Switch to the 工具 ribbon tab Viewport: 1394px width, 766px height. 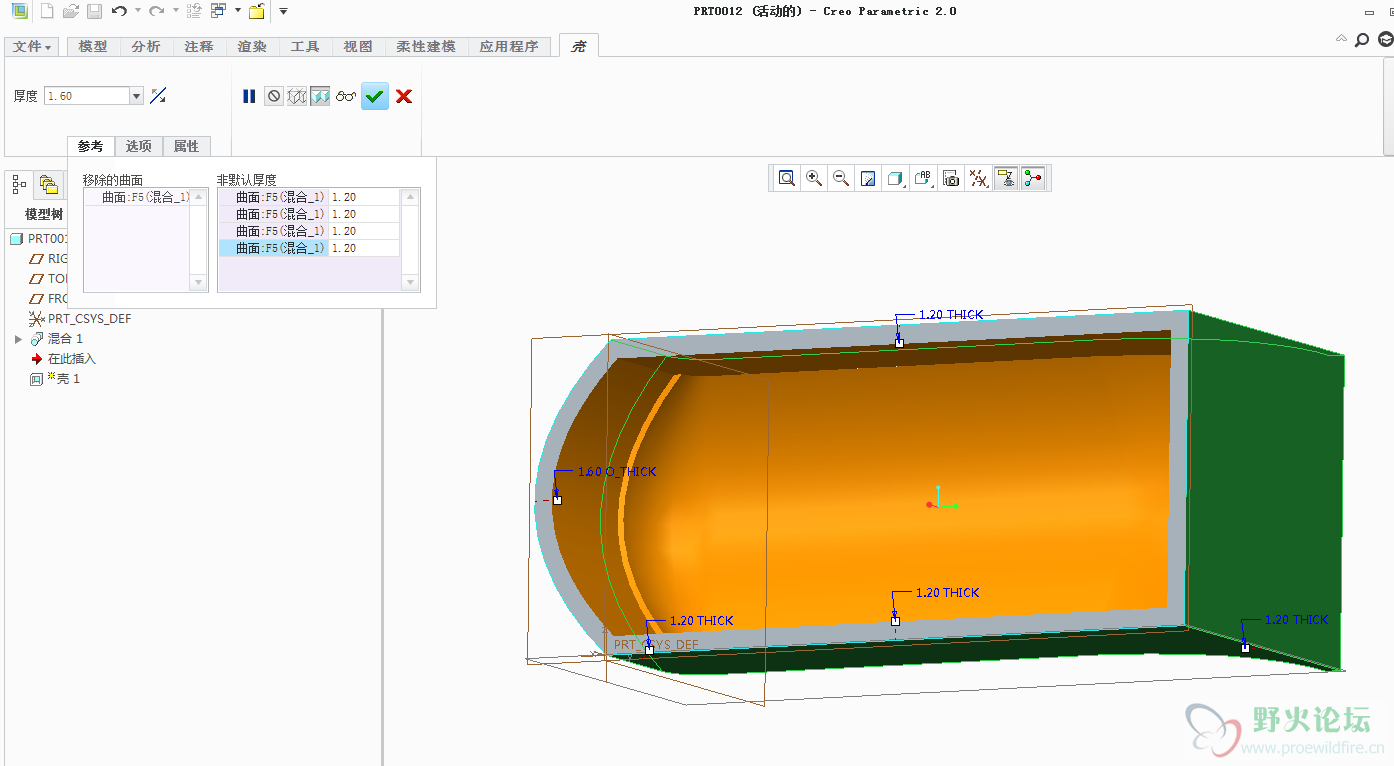pyautogui.click(x=305, y=47)
